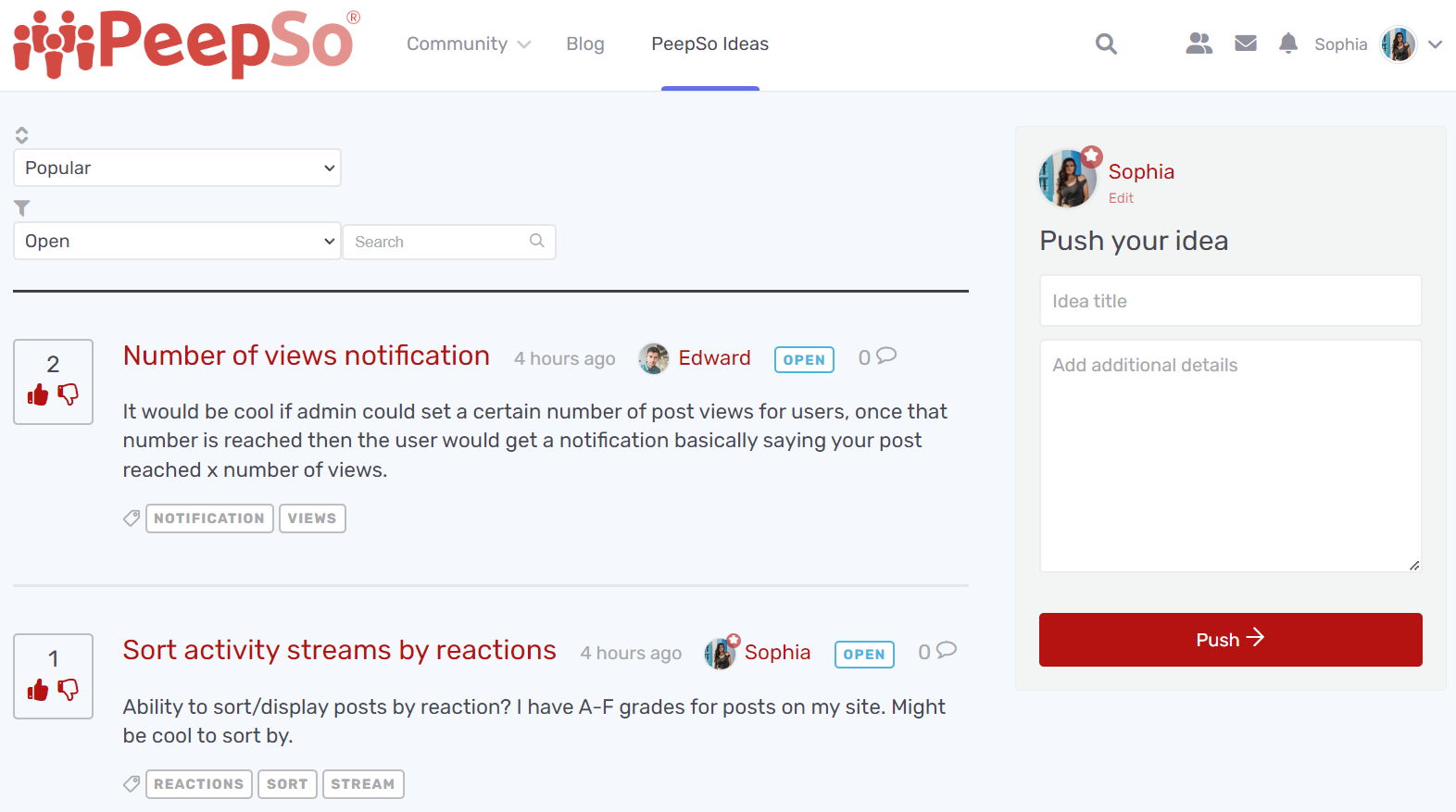Open site search with the magnifier icon
The width and height of the screenshot is (1456, 812).
point(1106,44)
